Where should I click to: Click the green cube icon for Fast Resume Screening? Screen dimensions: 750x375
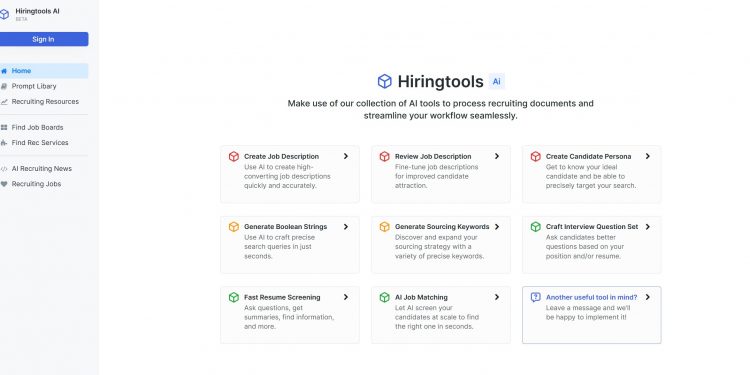[233, 297]
